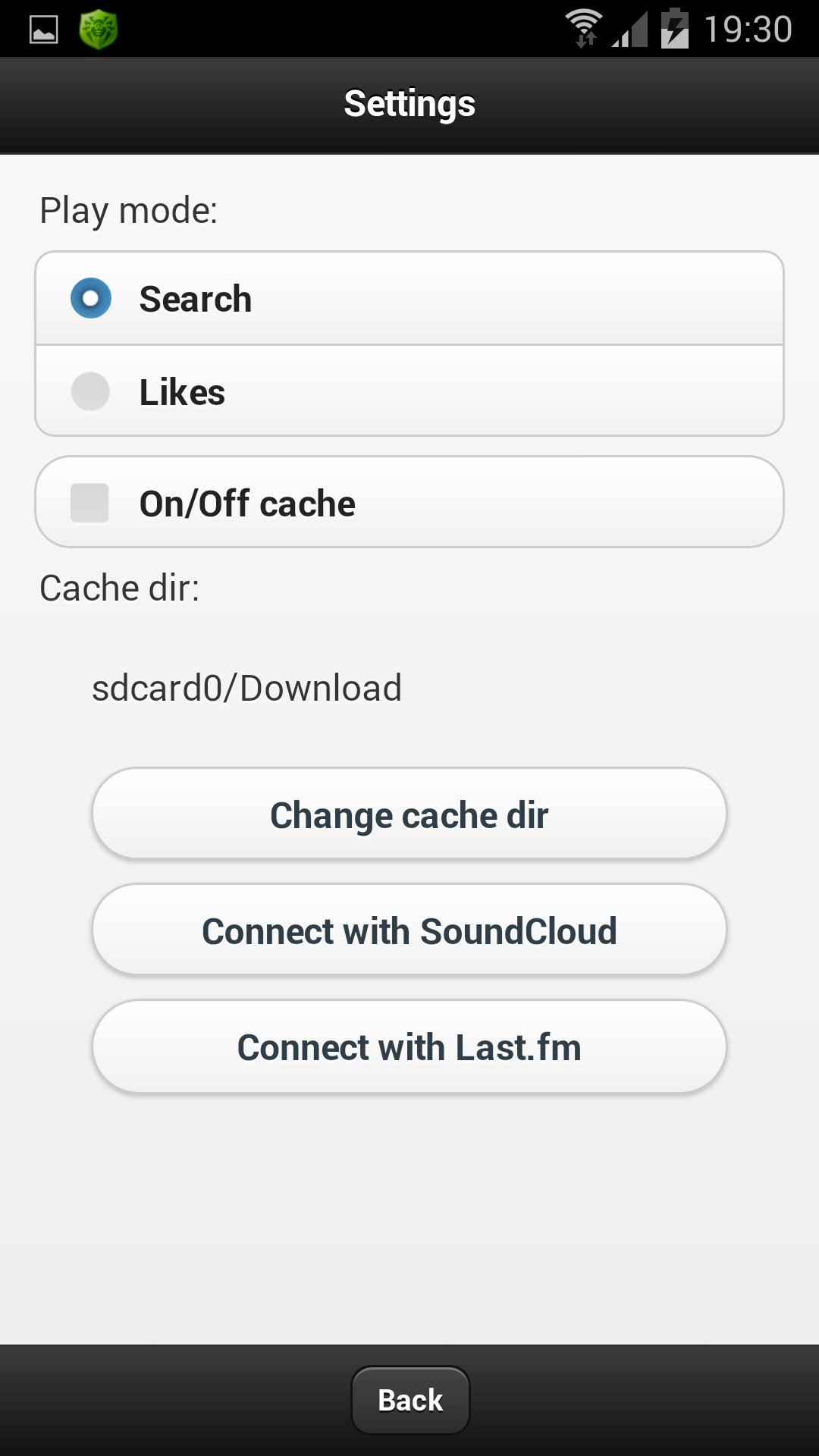Tap the Wi-Fi signal icon
This screenshot has width=819, height=1456.
coord(584,28)
